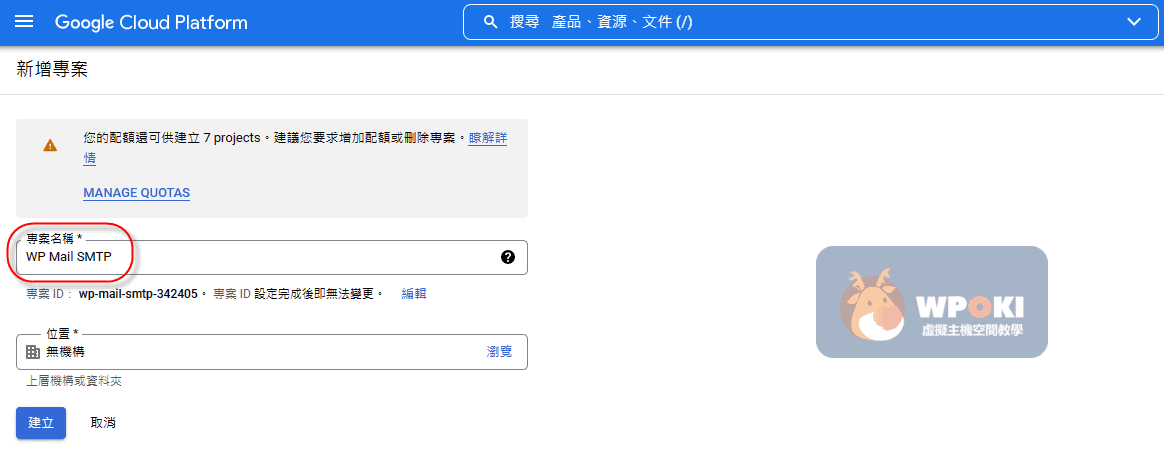Open the 瞭解詳情 quota details link
1164x474 pixels.
pyautogui.click(x=487, y=138)
